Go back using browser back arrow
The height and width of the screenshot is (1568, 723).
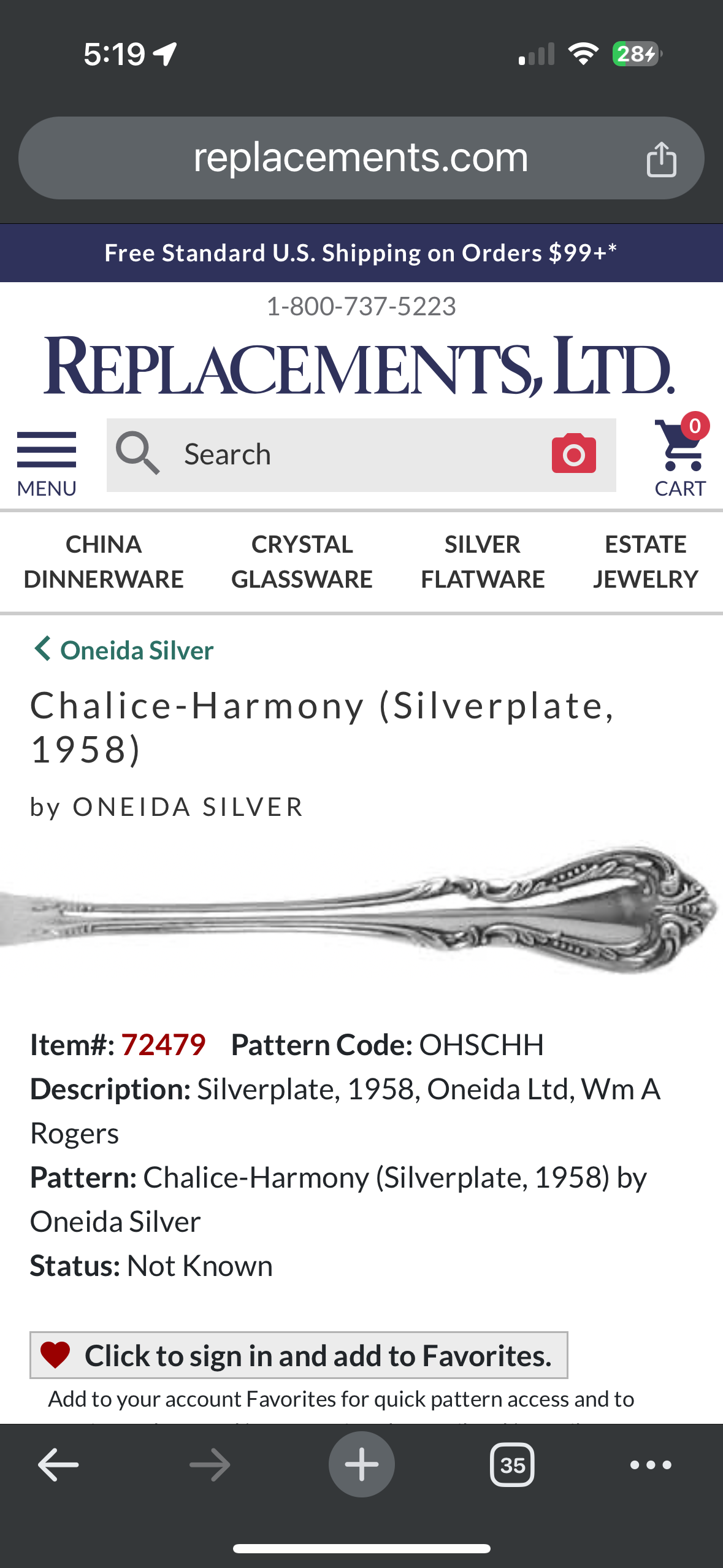(58, 1464)
